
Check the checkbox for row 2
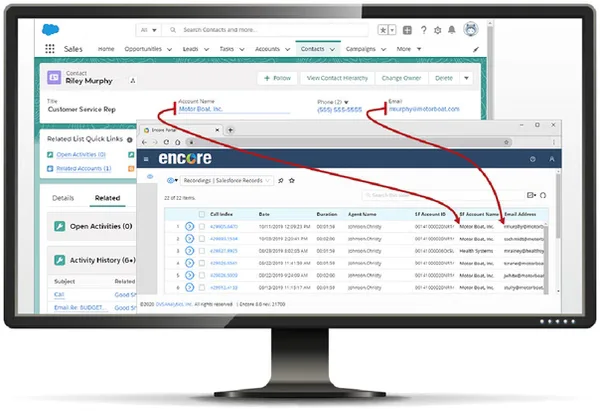tap(202, 239)
